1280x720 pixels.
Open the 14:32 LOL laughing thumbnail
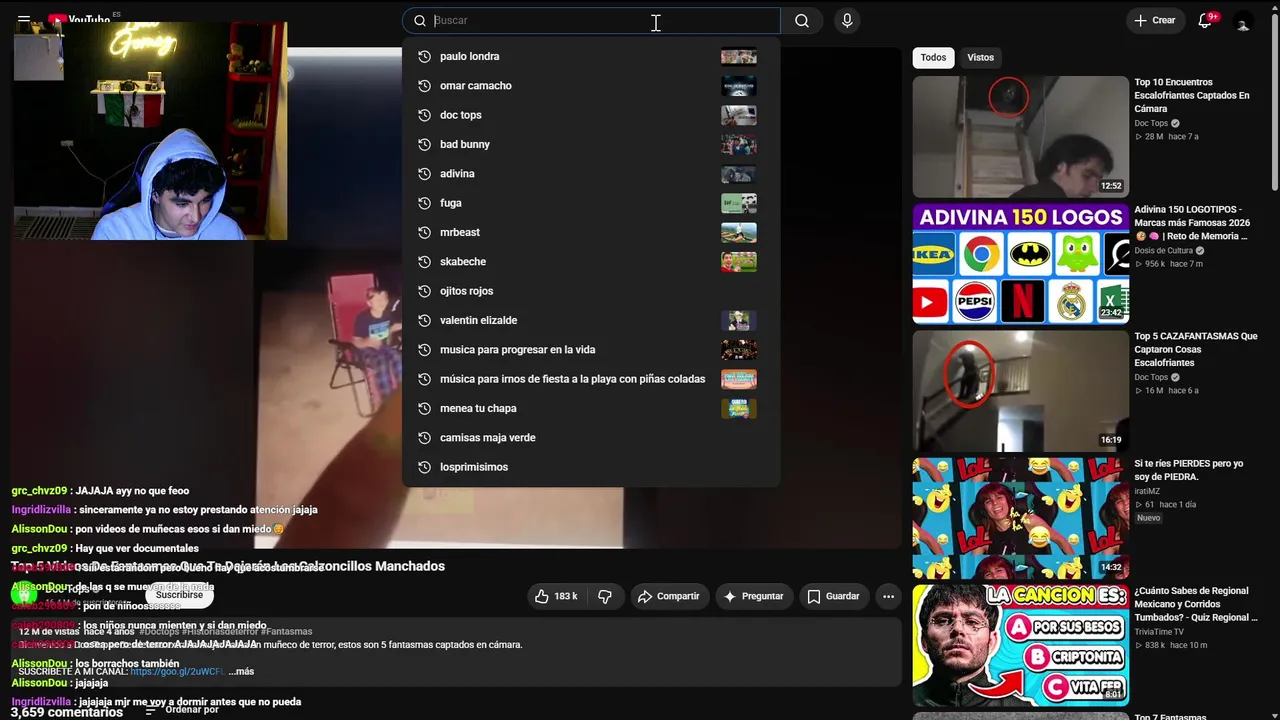1020,518
